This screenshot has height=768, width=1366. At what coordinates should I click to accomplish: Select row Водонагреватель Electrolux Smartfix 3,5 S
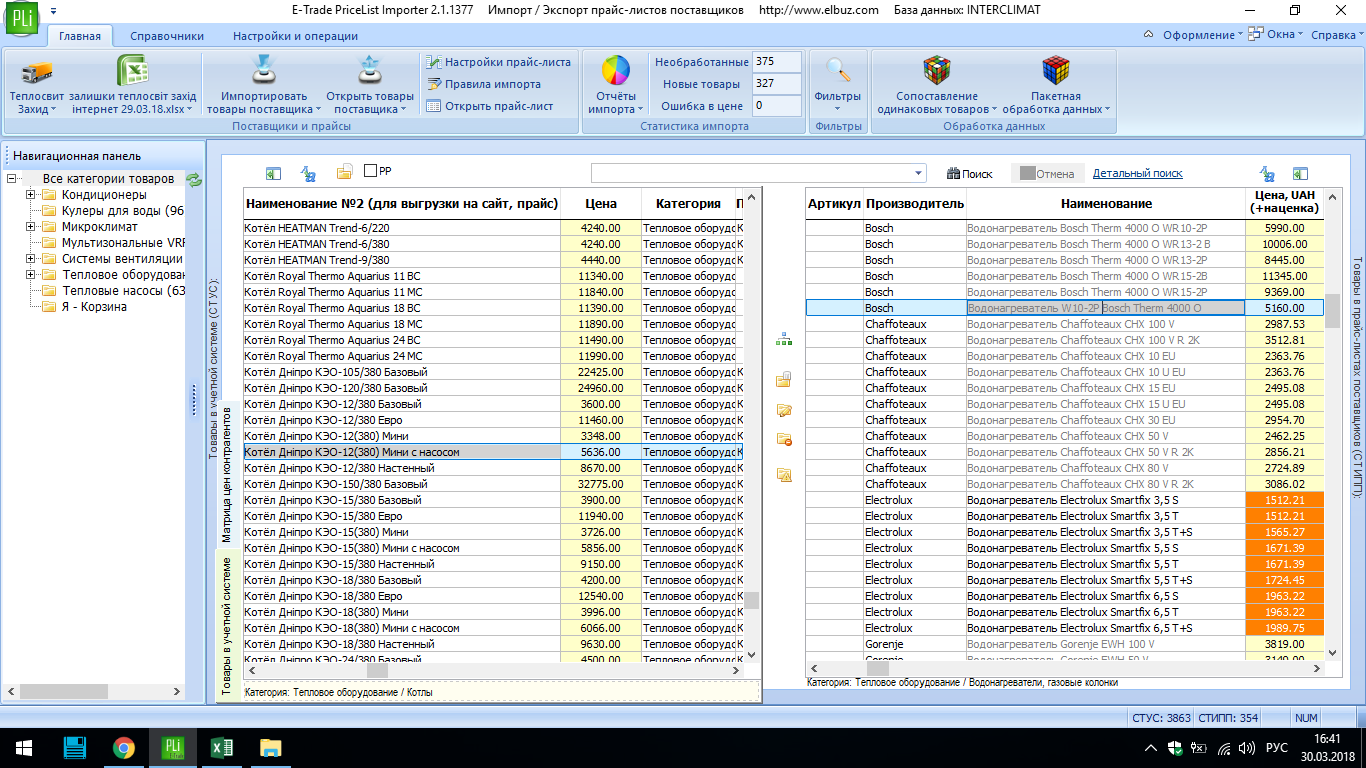coord(1065,500)
